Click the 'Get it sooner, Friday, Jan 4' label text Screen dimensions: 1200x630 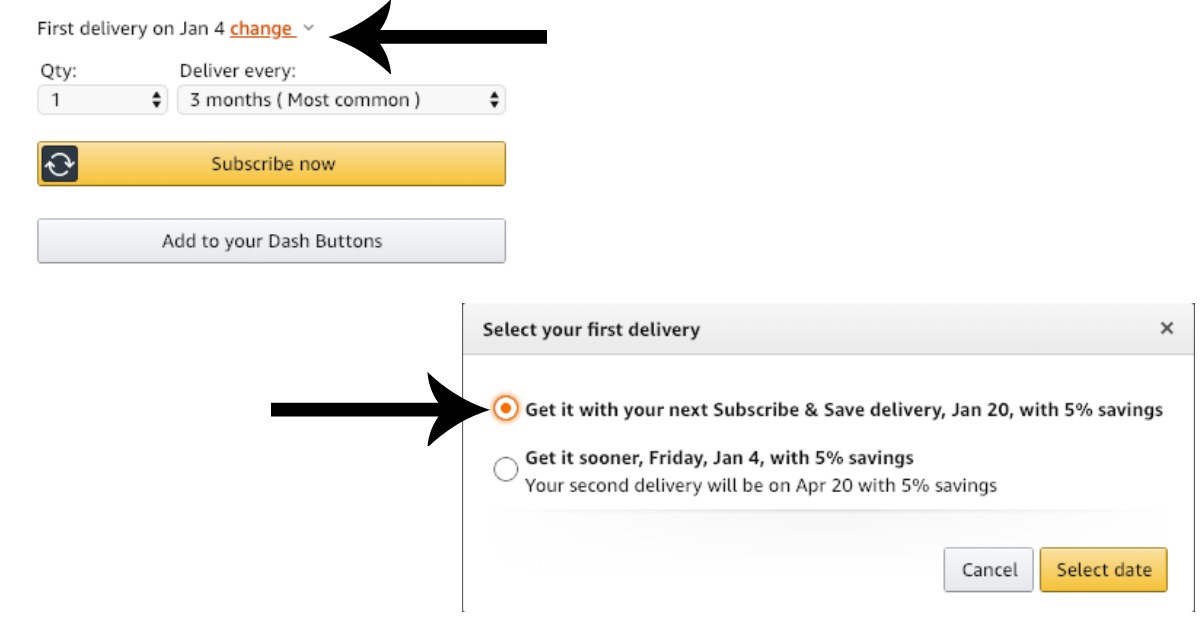click(719, 458)
